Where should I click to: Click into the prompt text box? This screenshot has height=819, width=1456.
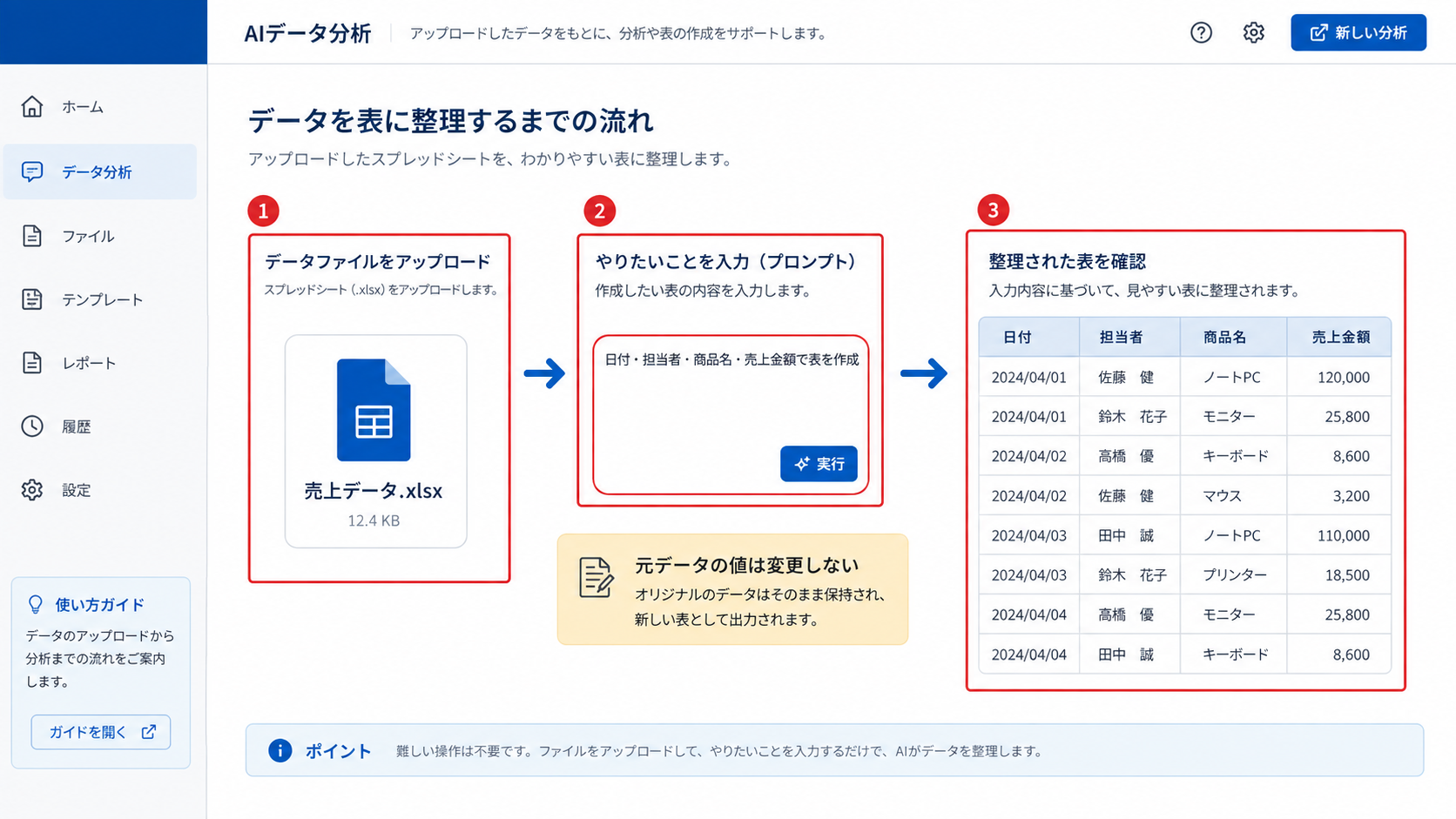pyautogui.click(x=731, y=414)
